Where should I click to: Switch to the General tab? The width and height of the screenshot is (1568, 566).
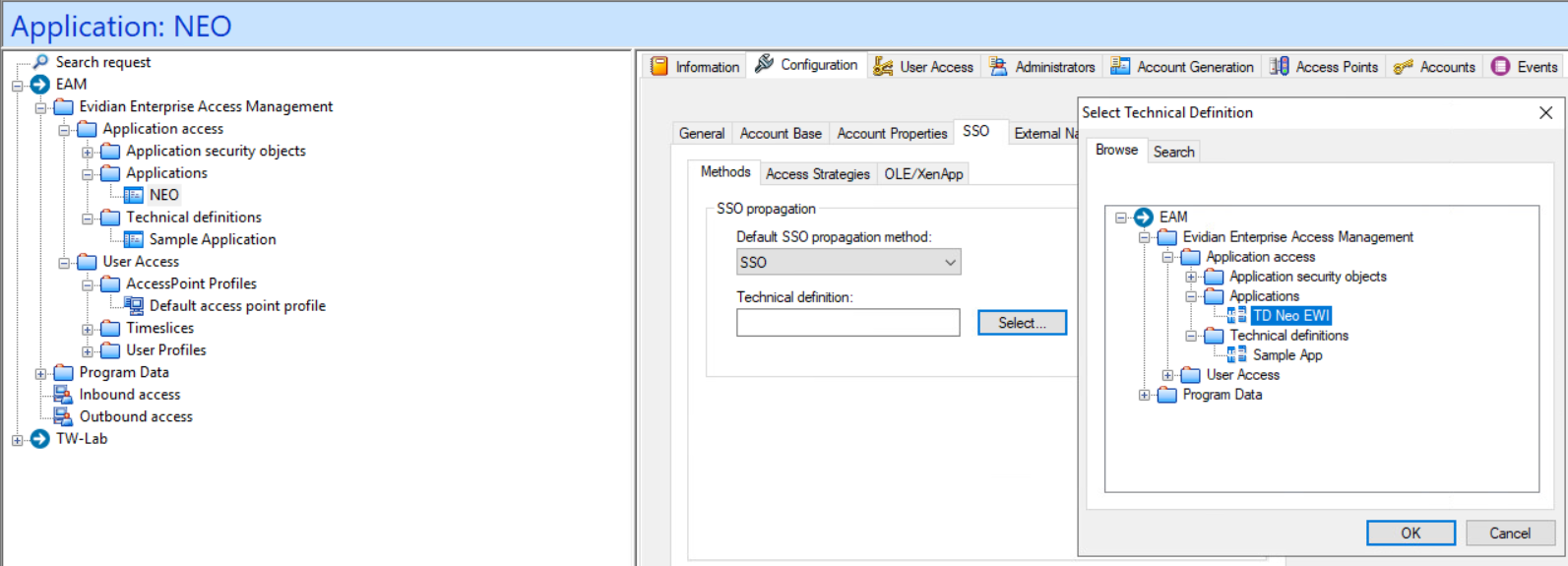pyautogui.click(x=702, y=134)
